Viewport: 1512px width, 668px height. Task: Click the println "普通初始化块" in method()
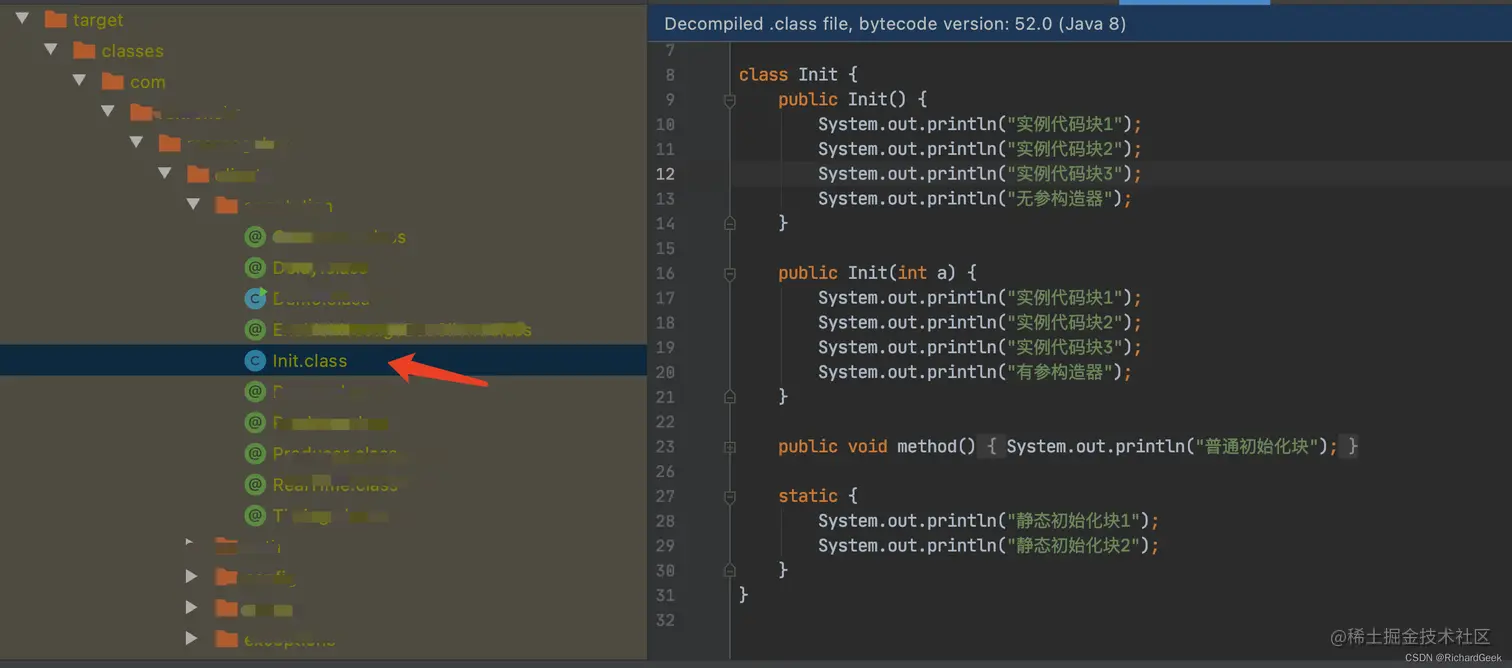(1172, 446)
